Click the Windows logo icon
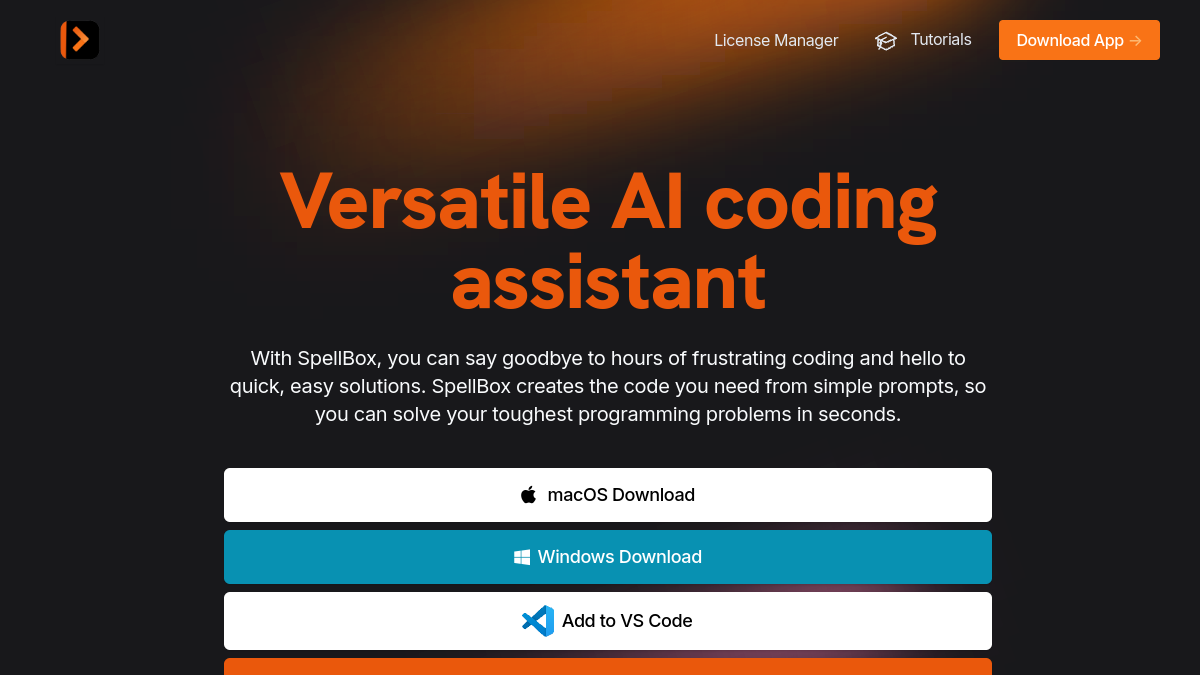The width and height of the screenshot is (1200, 675). pyautogui.click(x=522, y=557)
